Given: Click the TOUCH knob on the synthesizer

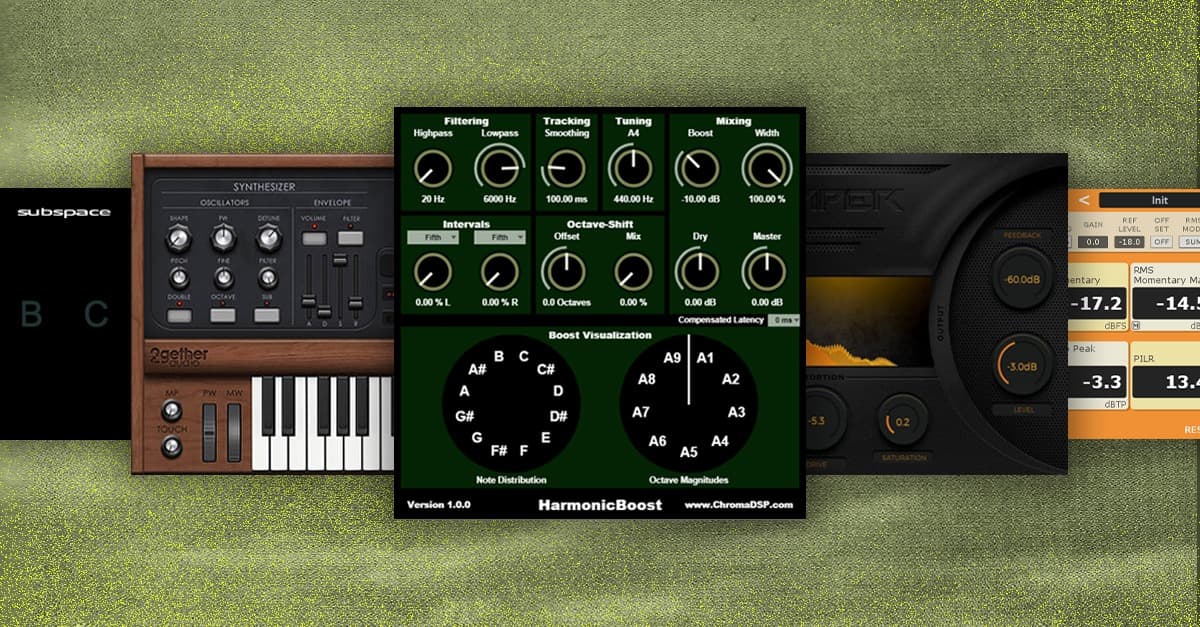Looking at the screenshot, I should point(173,446).
